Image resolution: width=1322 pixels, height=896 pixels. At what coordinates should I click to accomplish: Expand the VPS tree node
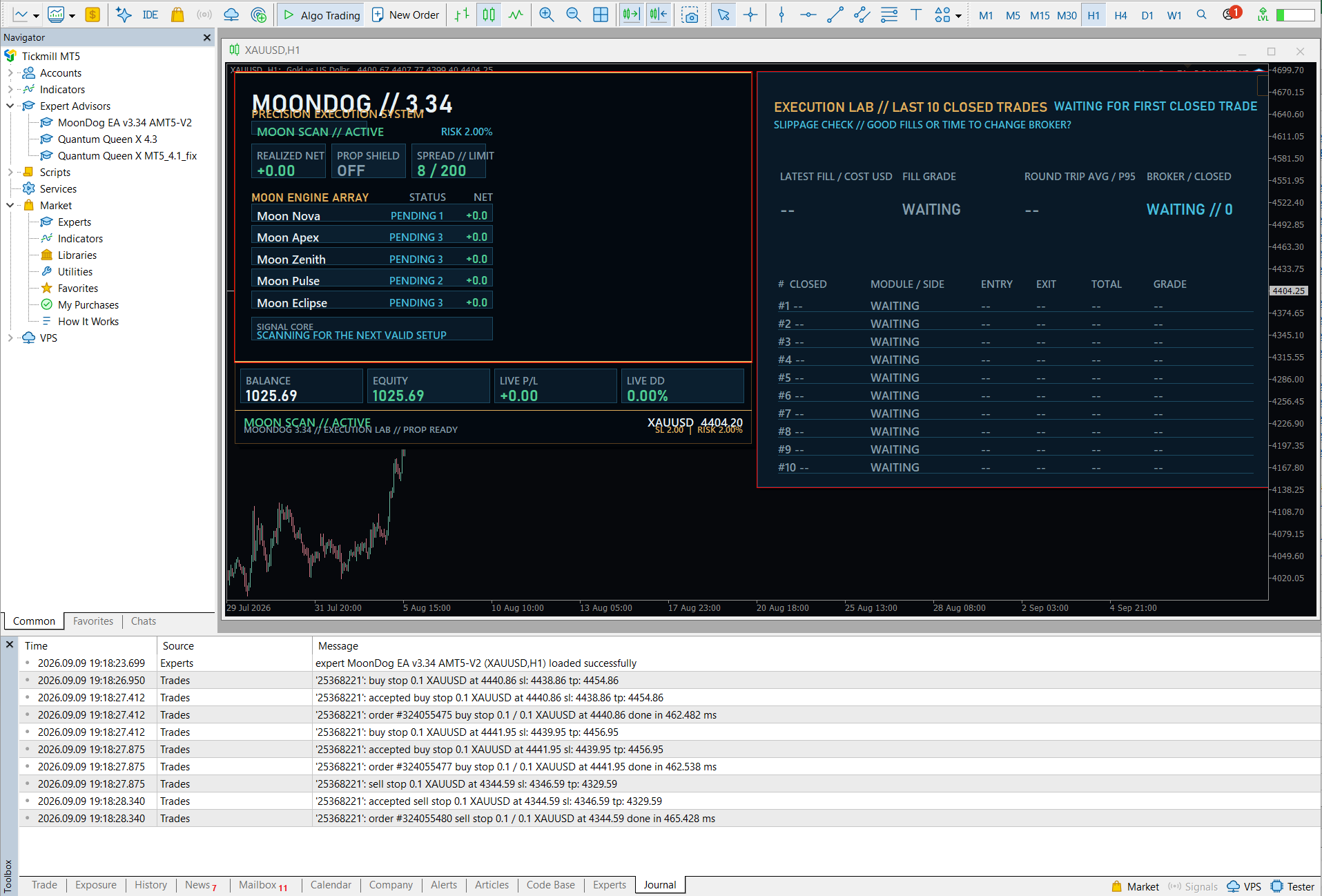pos(10,338)
